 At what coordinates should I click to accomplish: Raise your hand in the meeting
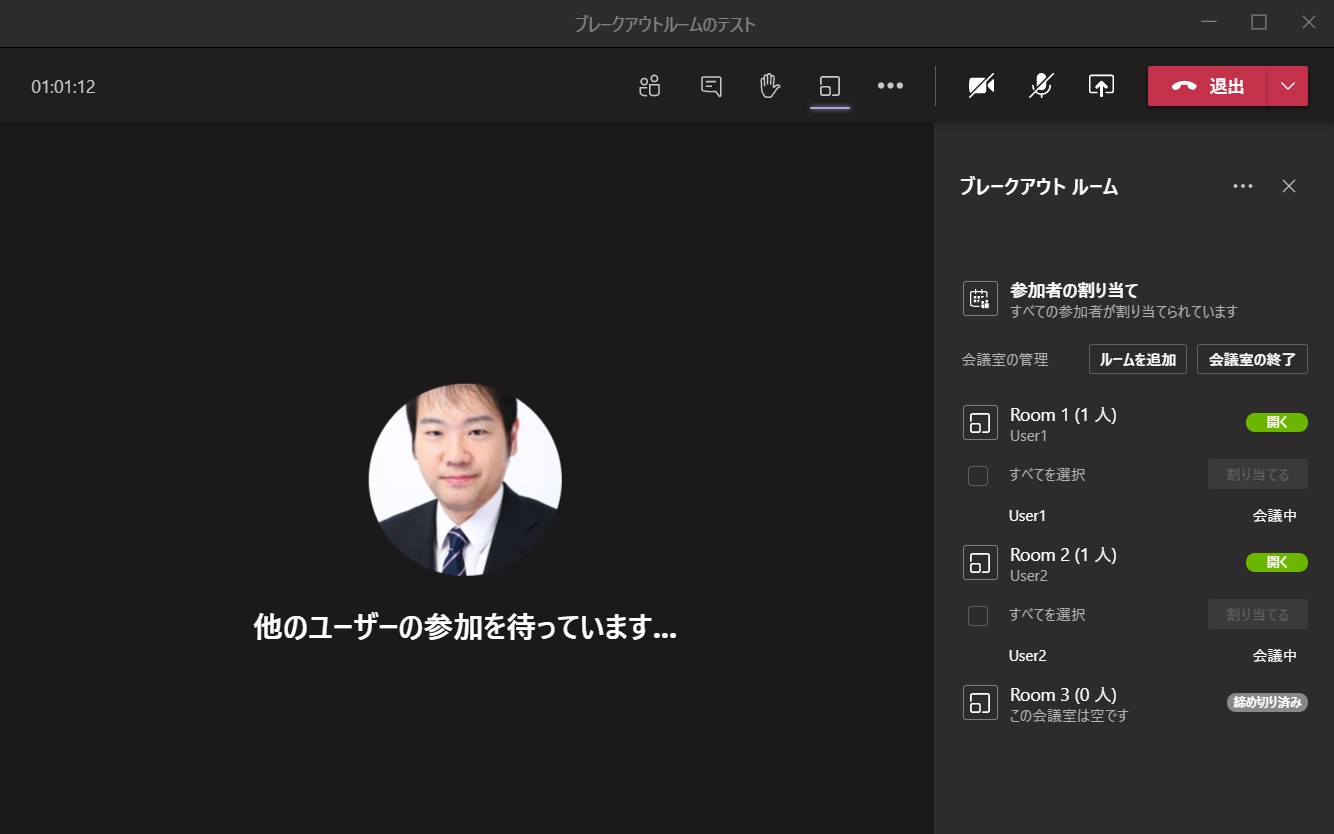point(769,86)
